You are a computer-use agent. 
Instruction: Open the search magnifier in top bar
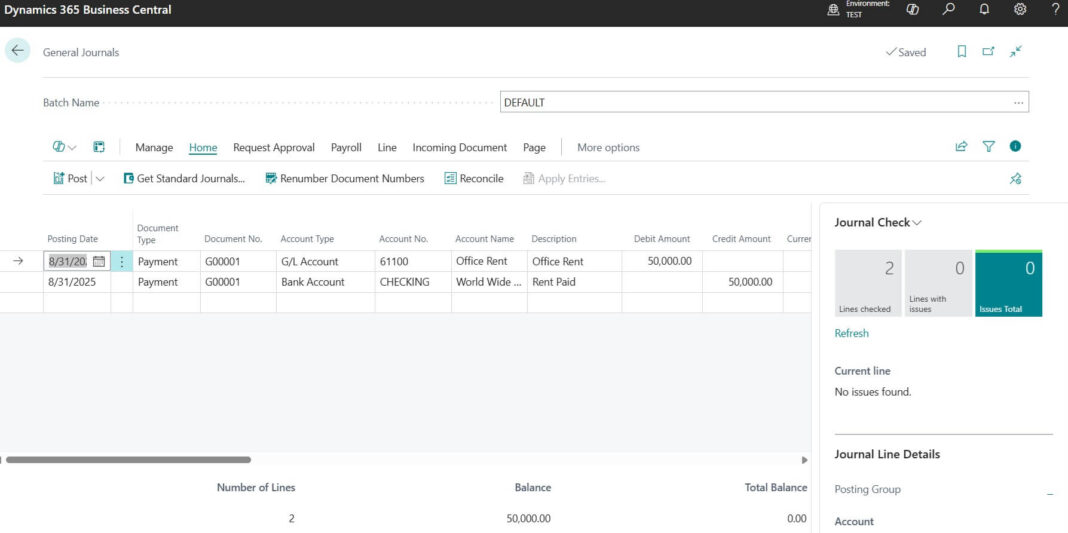[949, 10]
